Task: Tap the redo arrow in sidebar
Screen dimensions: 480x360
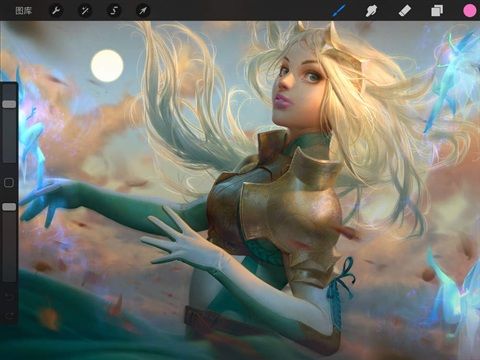Action: point(9,315)
